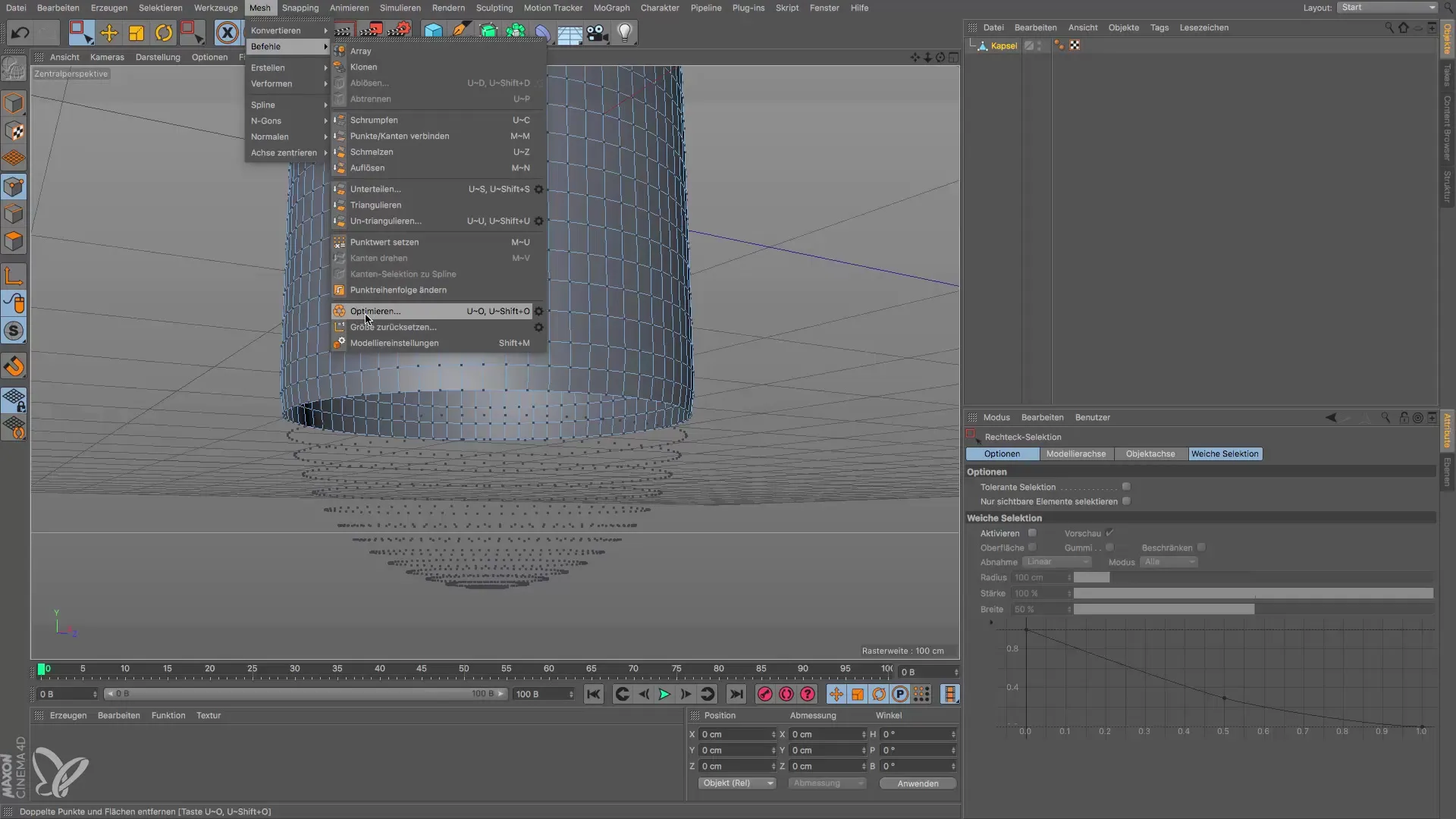Click the camera object icon
Image resolution: width=1456 pixels, height=819 pixels.
598,33
